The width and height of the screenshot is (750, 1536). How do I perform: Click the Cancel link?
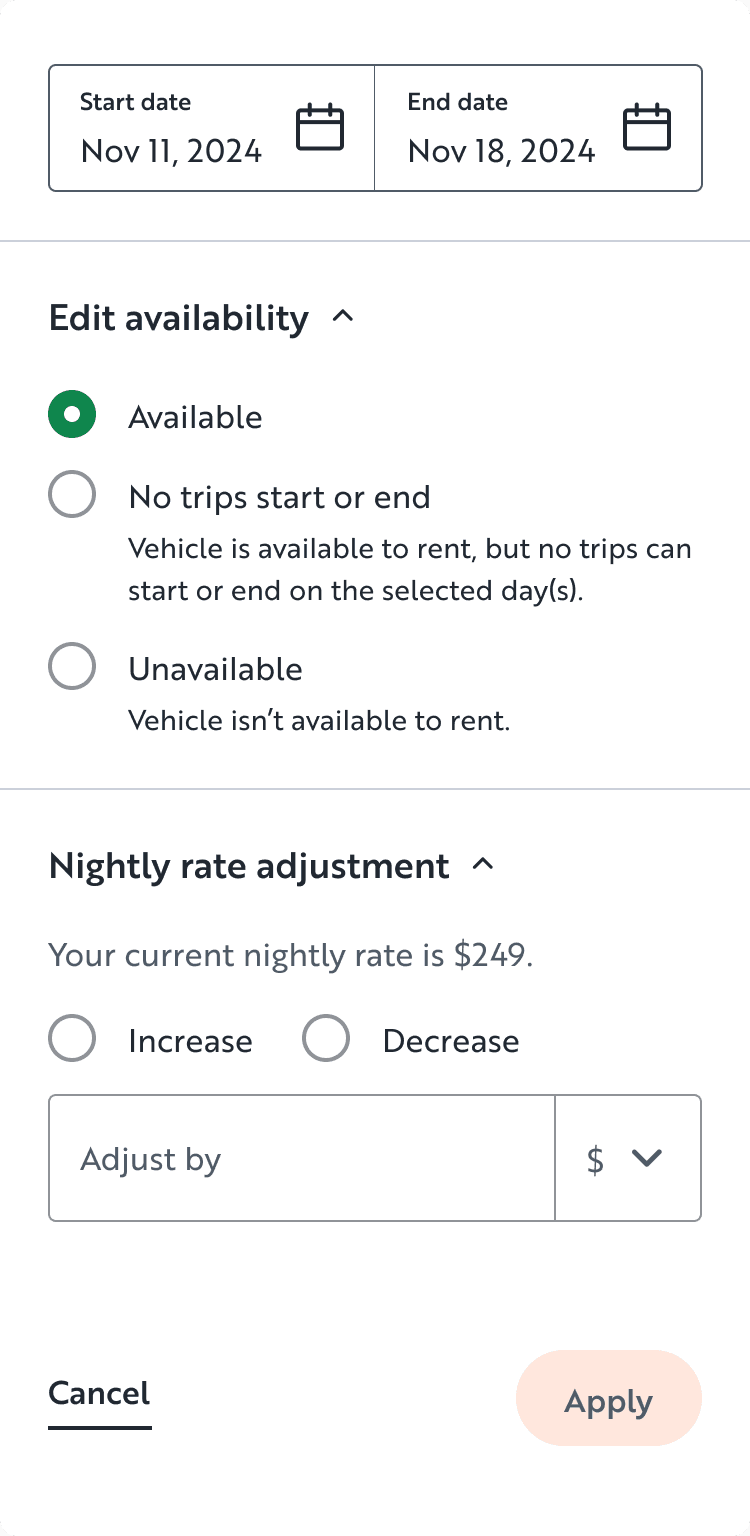pos(99,1394)
